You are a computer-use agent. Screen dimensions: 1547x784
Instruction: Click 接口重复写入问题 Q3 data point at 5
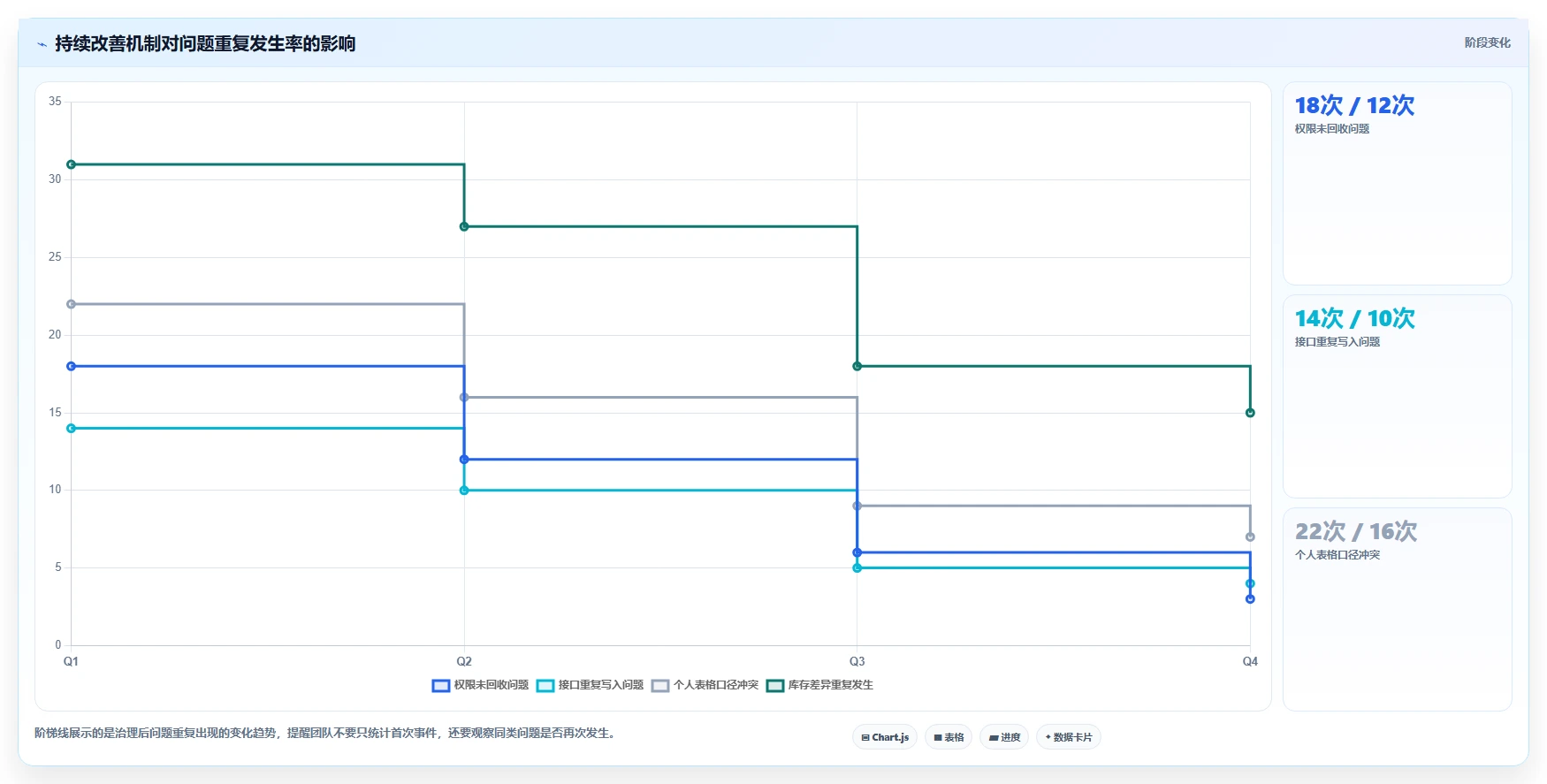[x=857, y=568]
